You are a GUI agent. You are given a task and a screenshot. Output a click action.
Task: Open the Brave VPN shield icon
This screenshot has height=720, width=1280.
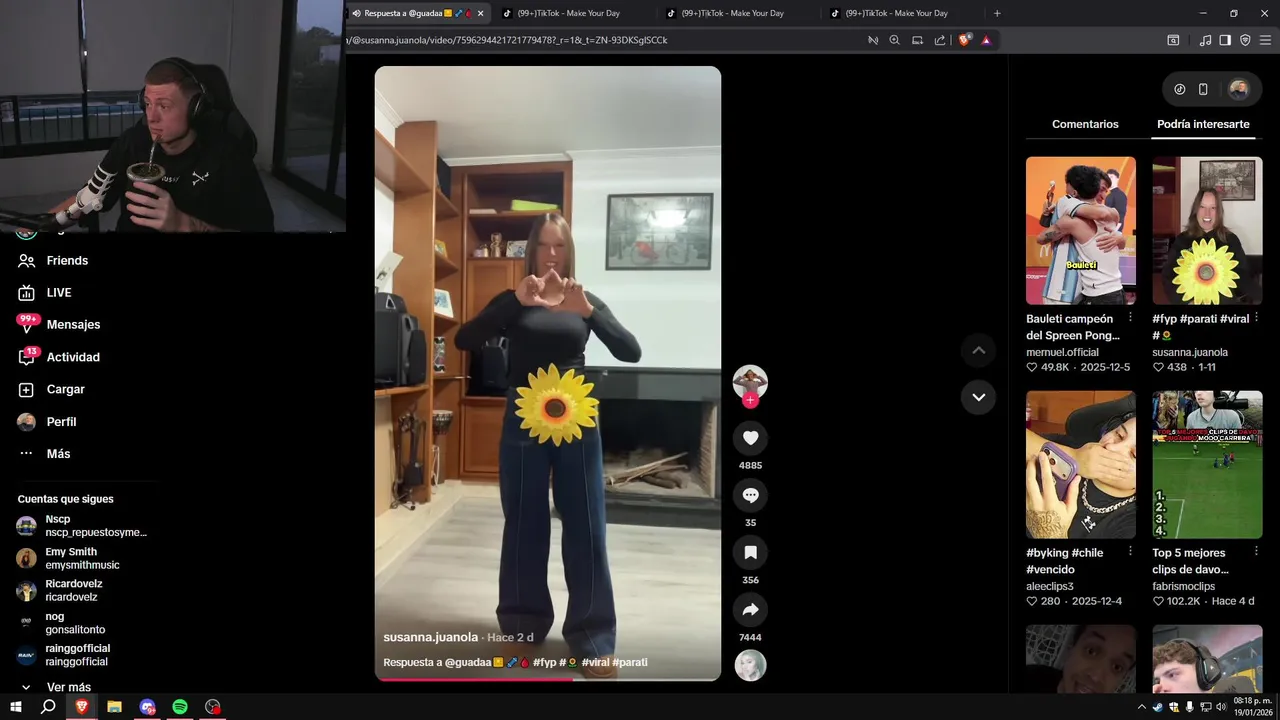point(1245,40)
